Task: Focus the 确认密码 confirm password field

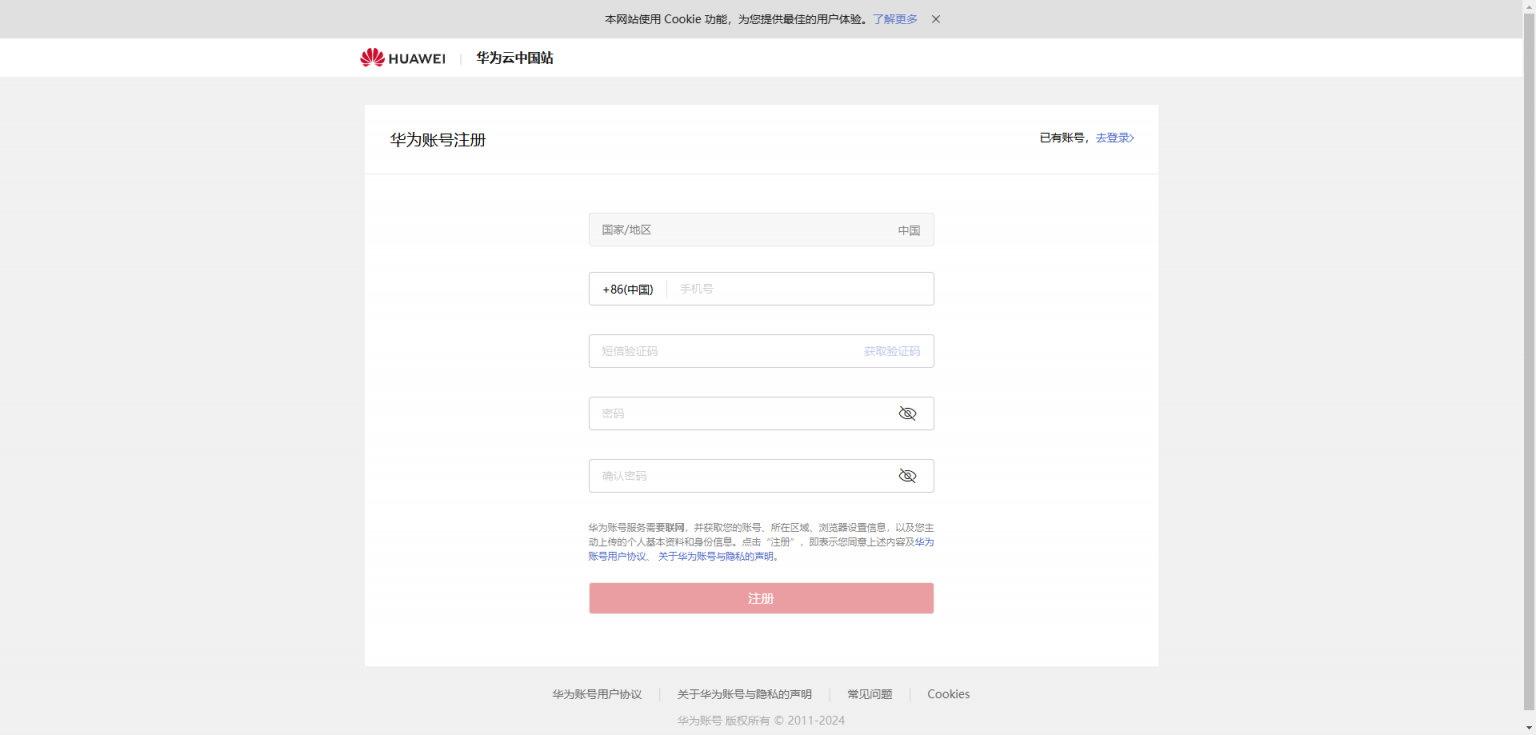Action: coord(740,476)
